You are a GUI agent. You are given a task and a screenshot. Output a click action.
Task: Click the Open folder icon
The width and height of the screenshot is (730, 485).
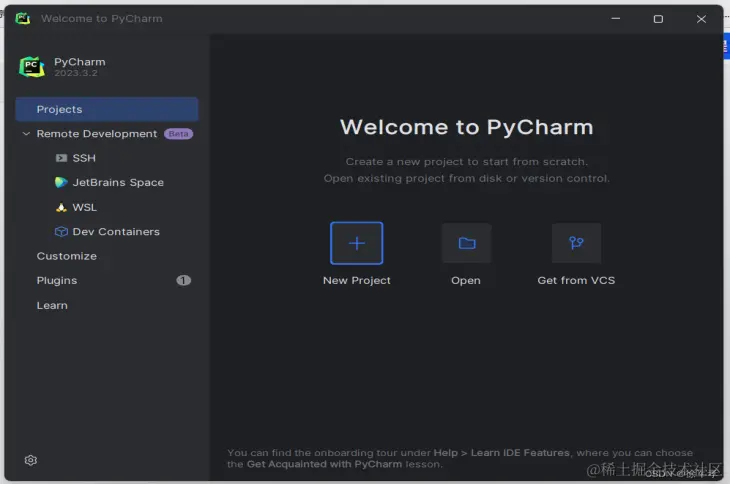pyautogui.click(x=466, y=243)
